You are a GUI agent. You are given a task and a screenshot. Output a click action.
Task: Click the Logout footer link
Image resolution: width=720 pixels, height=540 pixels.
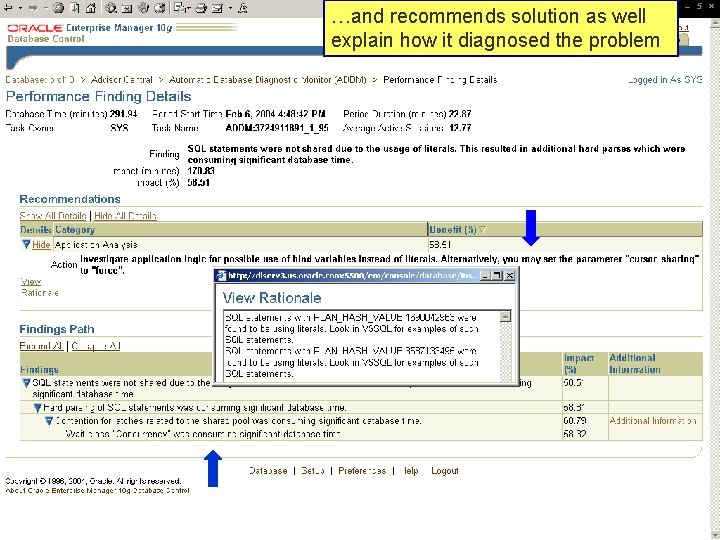pos(444,471)
